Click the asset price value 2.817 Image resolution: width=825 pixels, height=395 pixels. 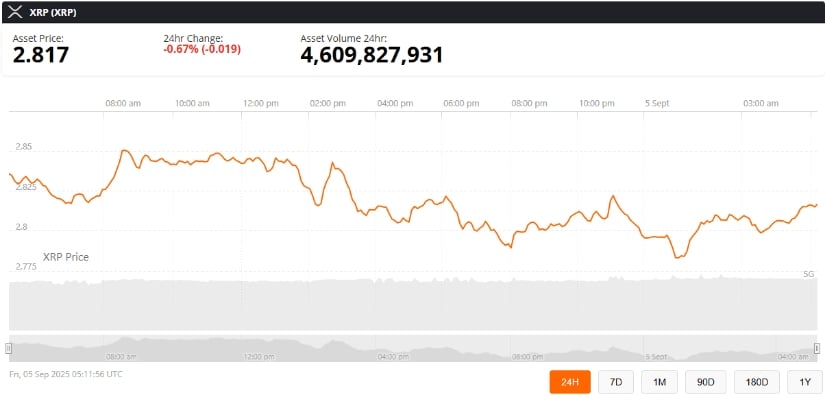41,55
